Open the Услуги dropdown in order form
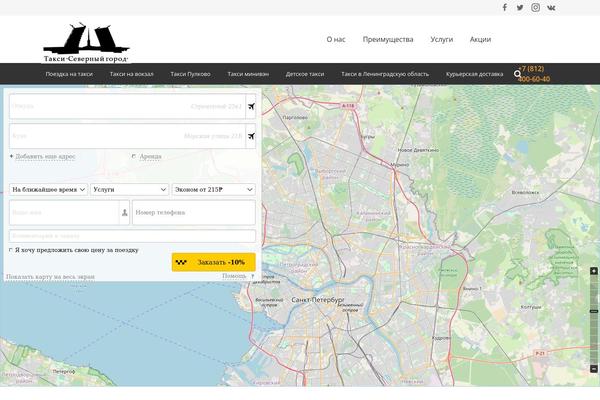This screenshot has width=600, height=400. (129, 189)
